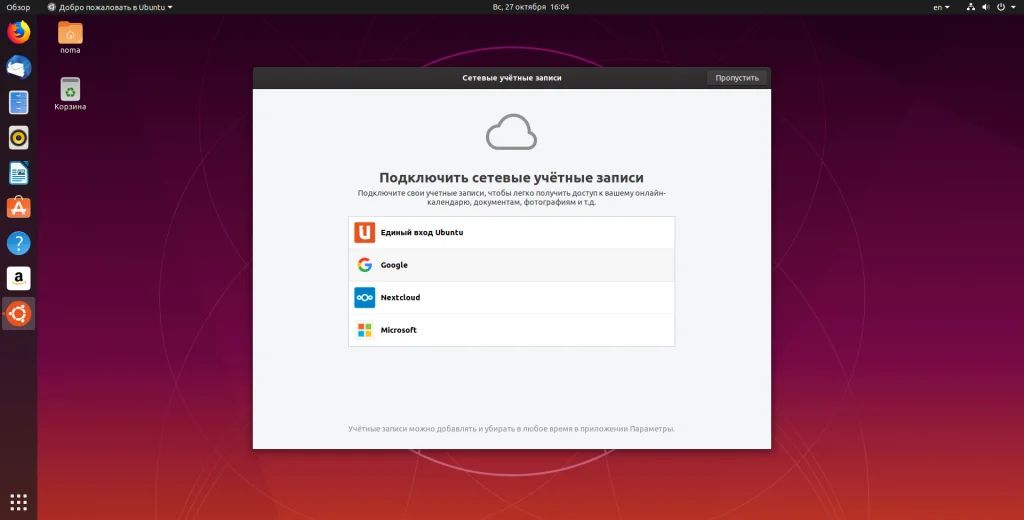Click the cloud illustration icon
The image size is (1024, 520).
[511, 132]
